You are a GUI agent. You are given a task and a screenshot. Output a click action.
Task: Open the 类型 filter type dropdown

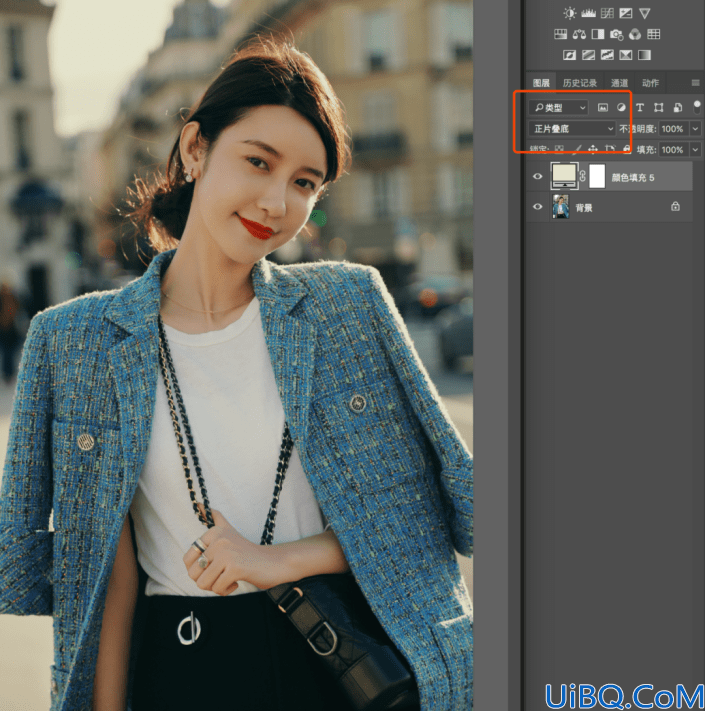[558, 107]
